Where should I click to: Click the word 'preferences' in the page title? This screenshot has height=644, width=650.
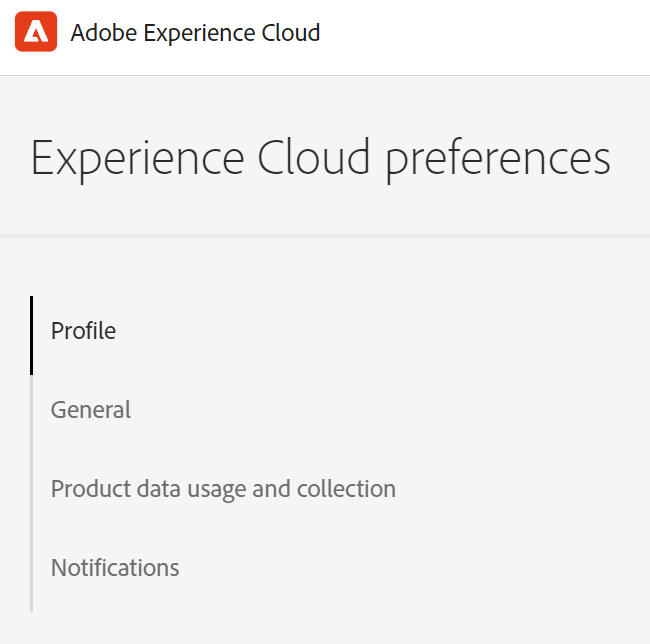click(x=497, y=159)
